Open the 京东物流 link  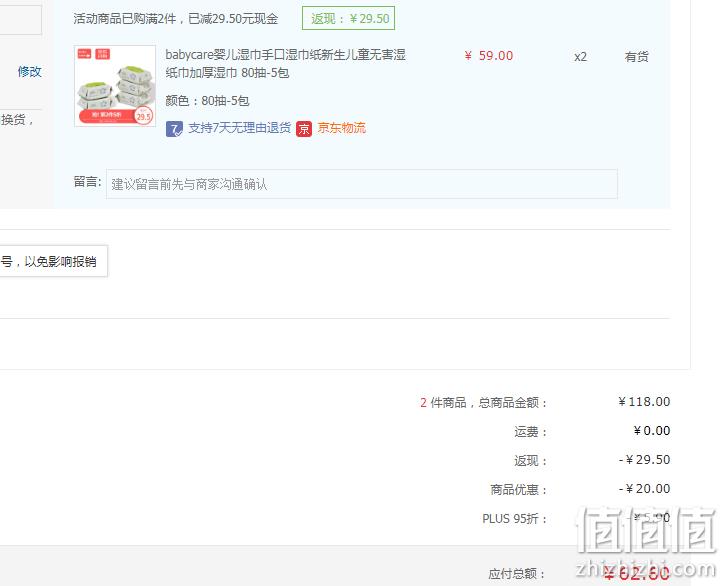point(342,128)
